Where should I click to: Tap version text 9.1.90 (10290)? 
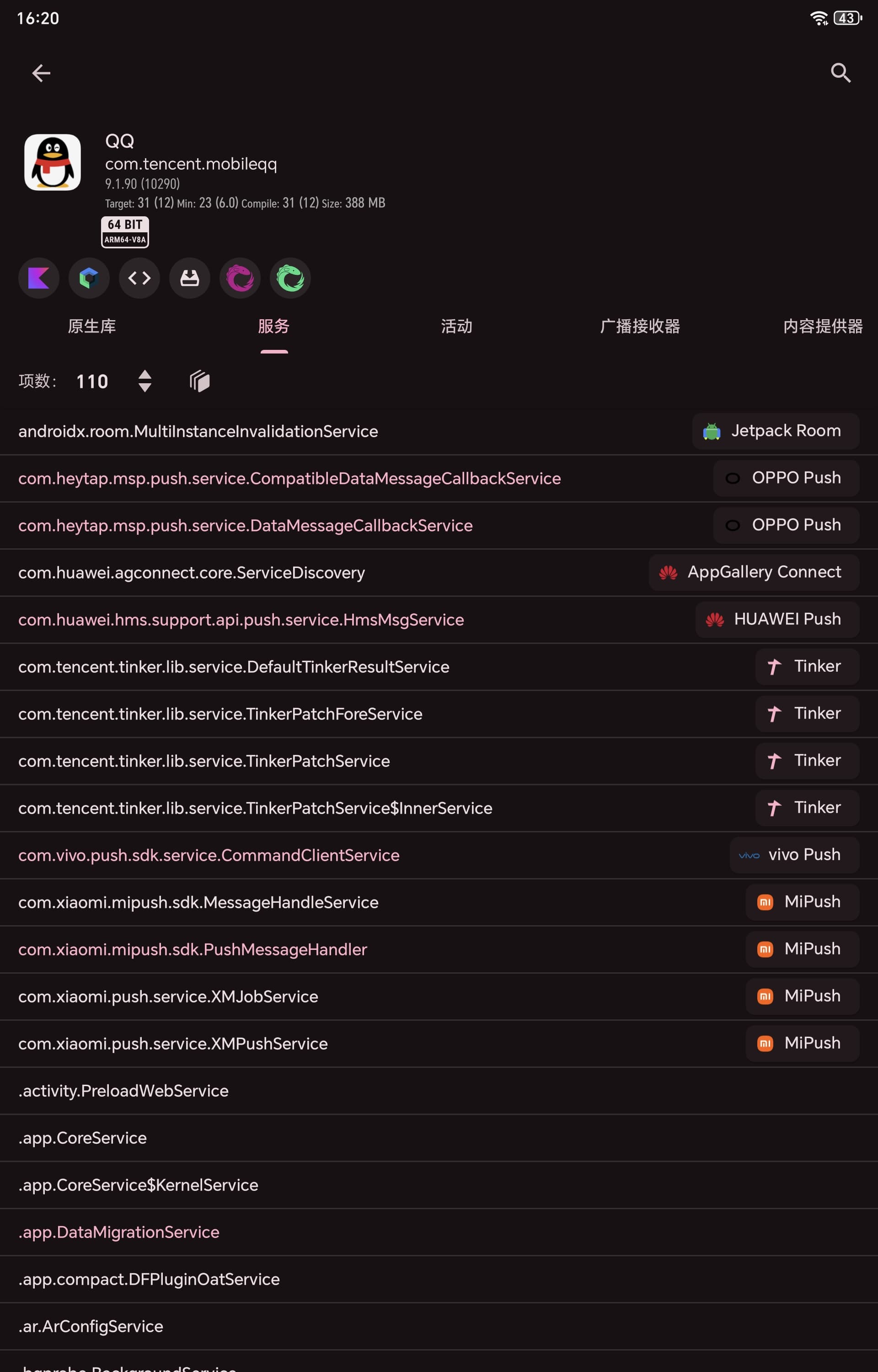tap(143, 183)
